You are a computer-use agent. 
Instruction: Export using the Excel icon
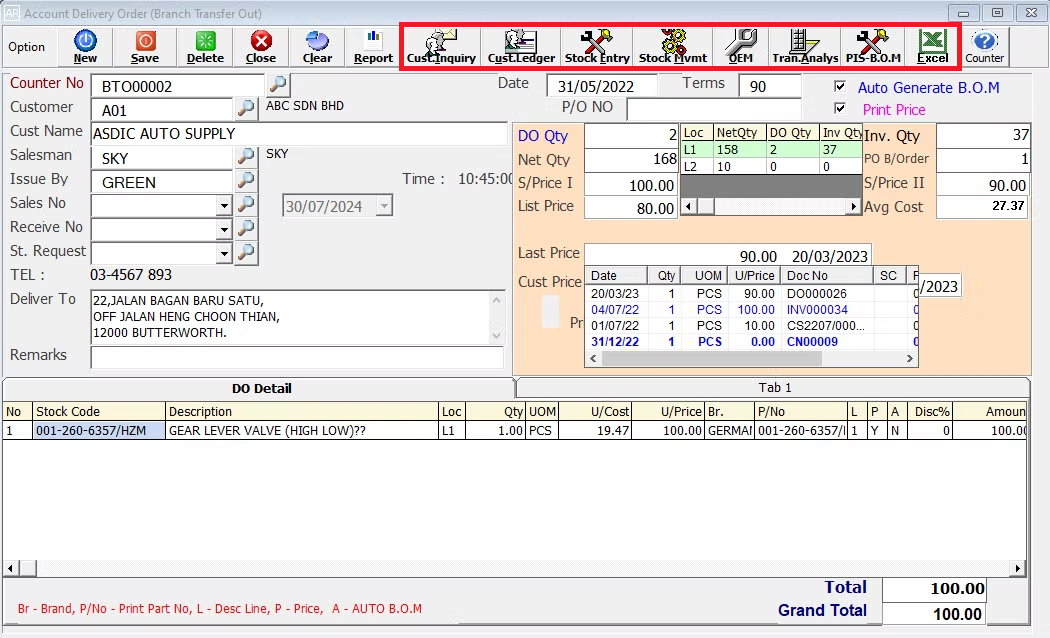click(x=932, y=47)
